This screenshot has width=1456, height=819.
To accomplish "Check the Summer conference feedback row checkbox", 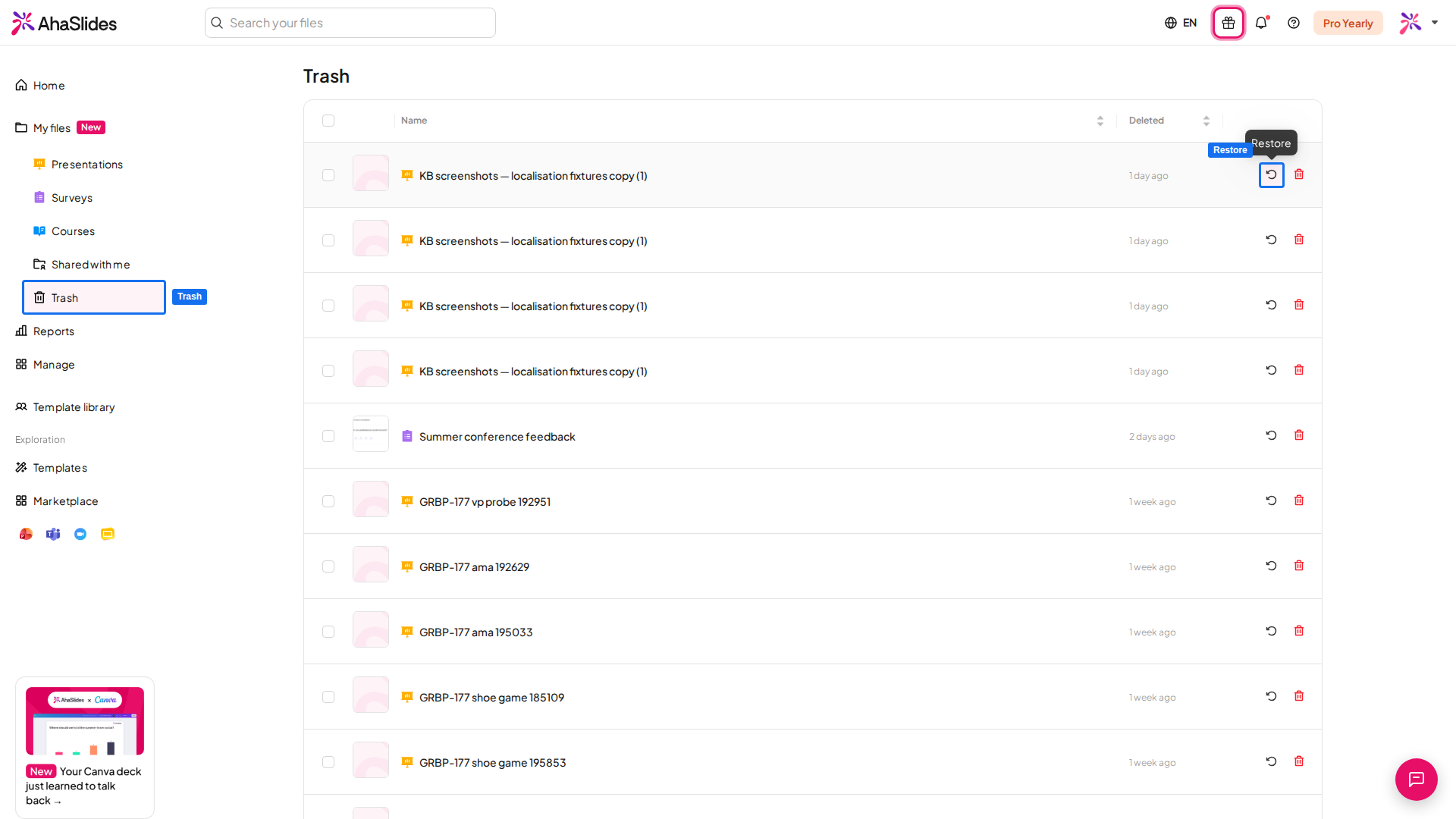I will 328,436.
